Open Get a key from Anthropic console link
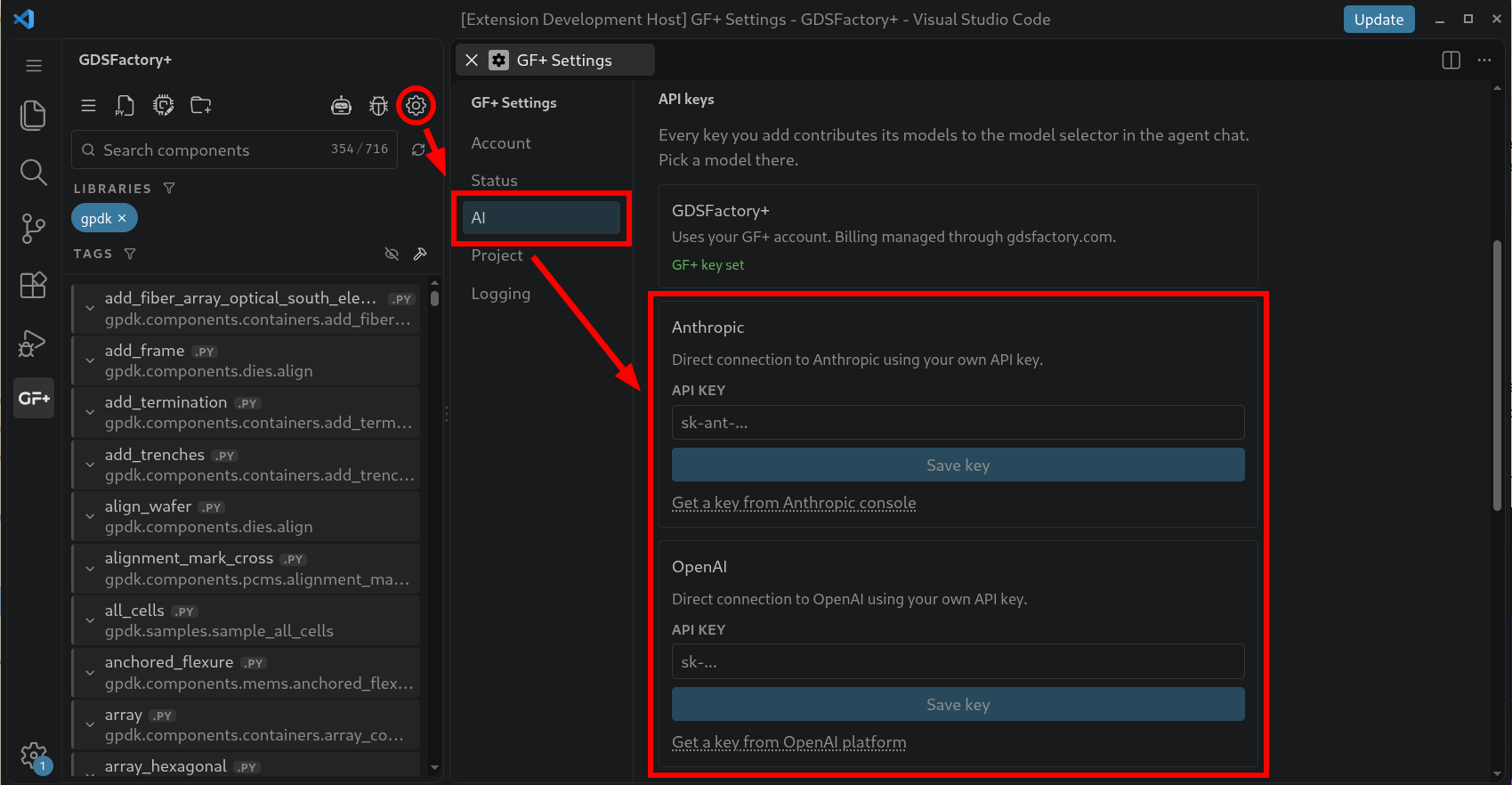The width and height of the screenshot is (1512, 785). point(794,503)
